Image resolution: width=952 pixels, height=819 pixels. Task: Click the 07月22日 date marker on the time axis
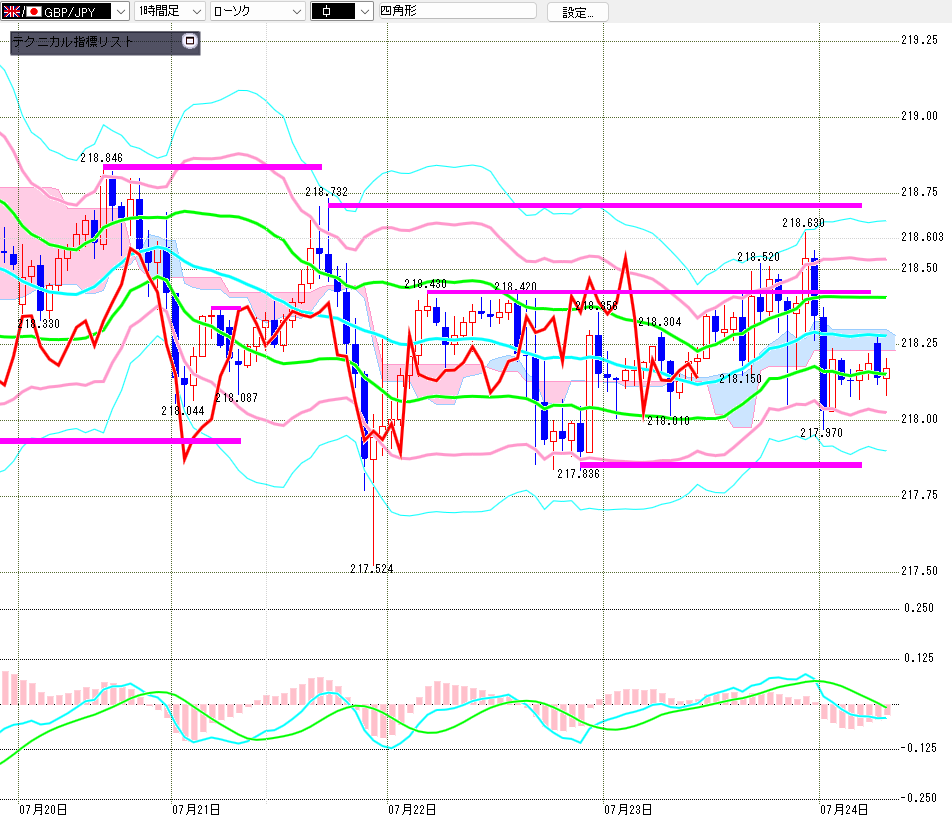[412, 809]
